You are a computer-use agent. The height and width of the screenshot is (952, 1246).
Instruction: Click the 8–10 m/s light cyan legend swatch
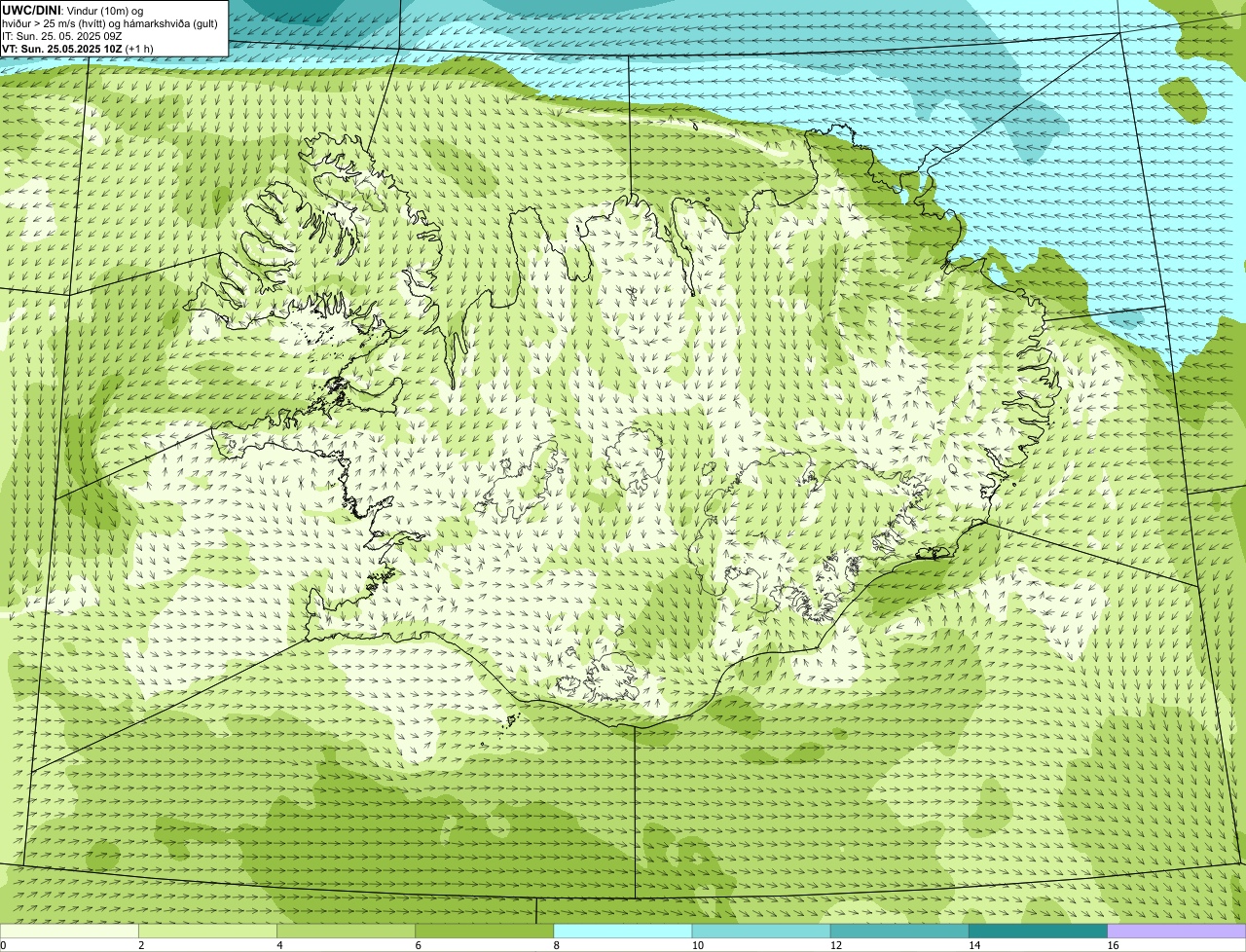[623, 932]
